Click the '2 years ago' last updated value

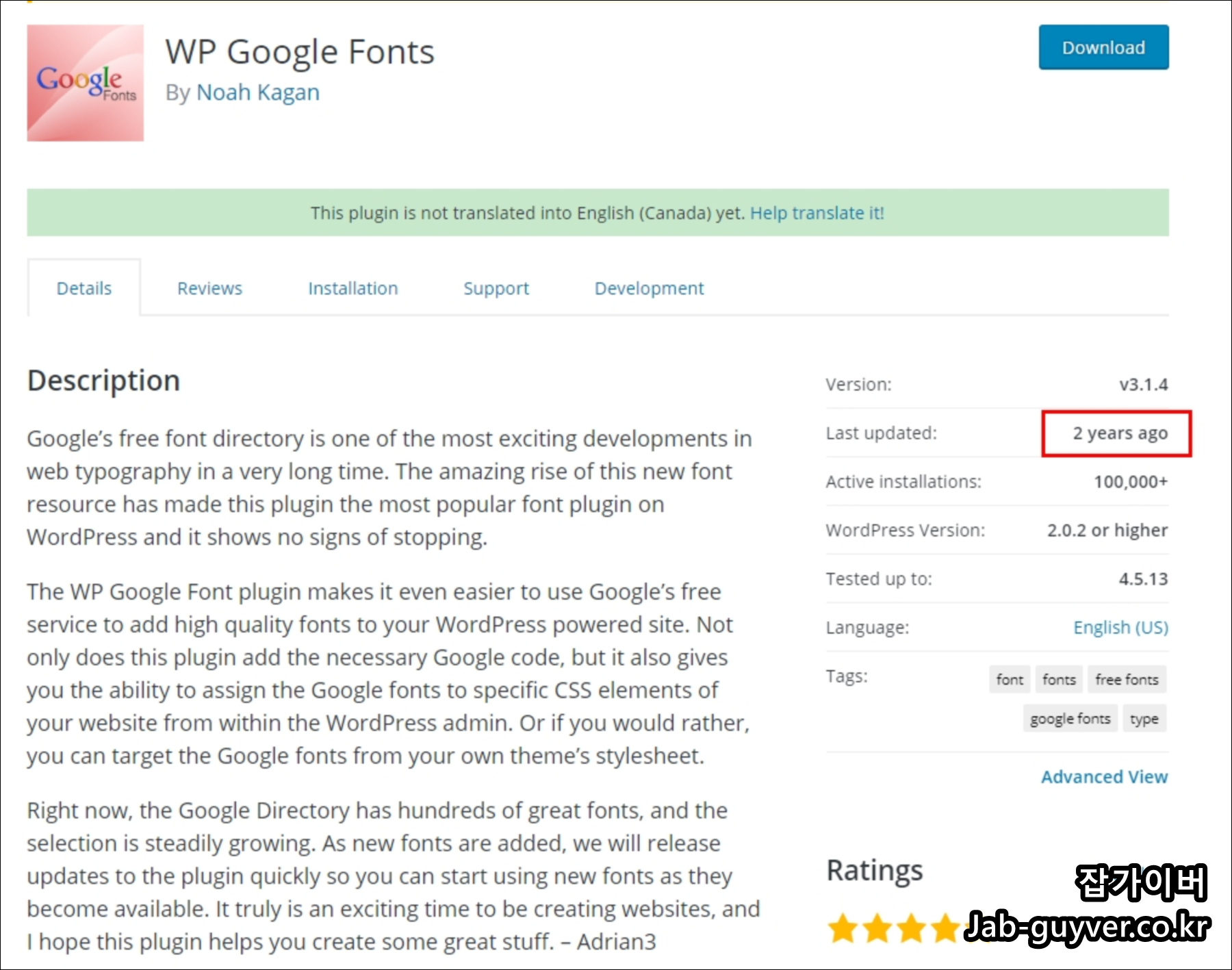[x=1120, y=433]
